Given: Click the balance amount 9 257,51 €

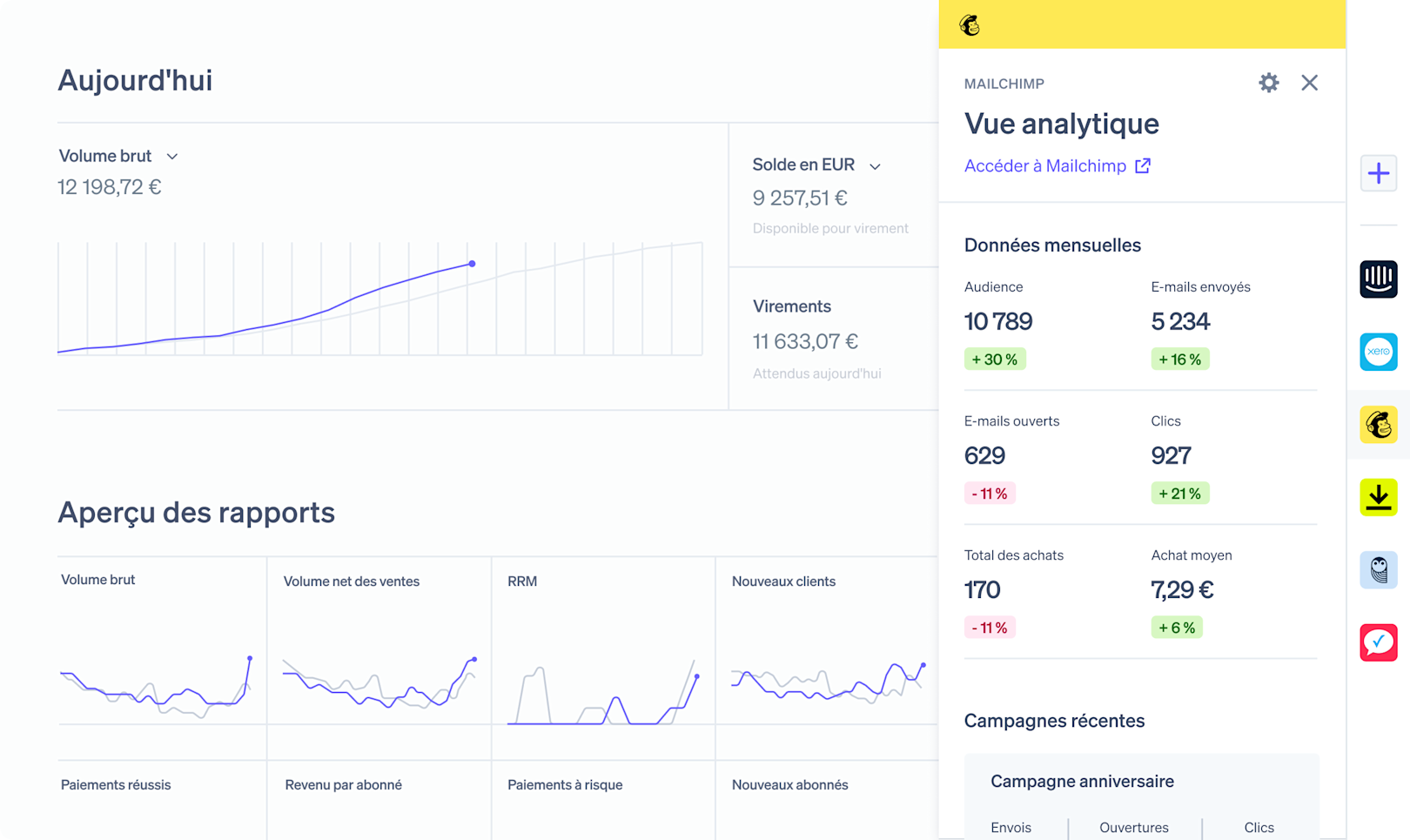Looking at the screenshot, I should [x=800, y=198].
